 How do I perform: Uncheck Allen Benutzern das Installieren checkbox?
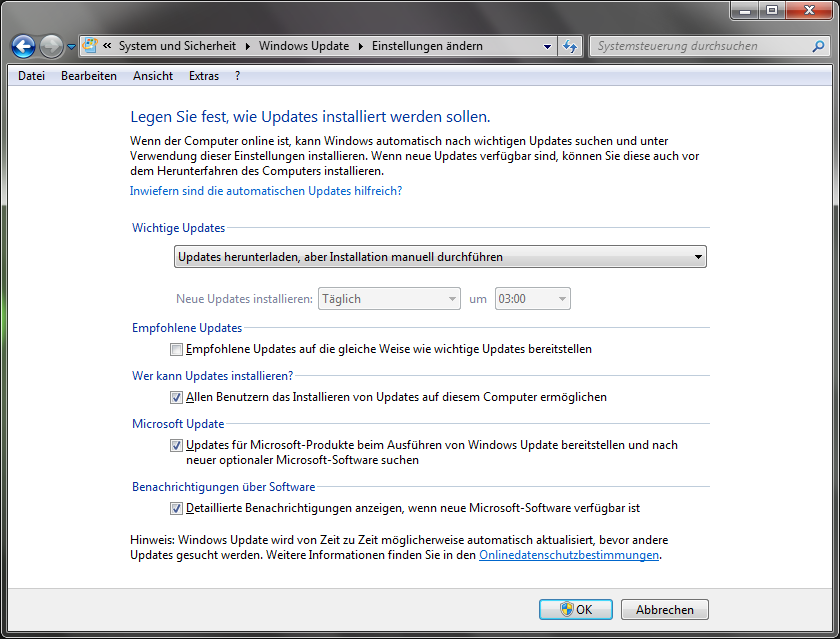tap(176, 397)
